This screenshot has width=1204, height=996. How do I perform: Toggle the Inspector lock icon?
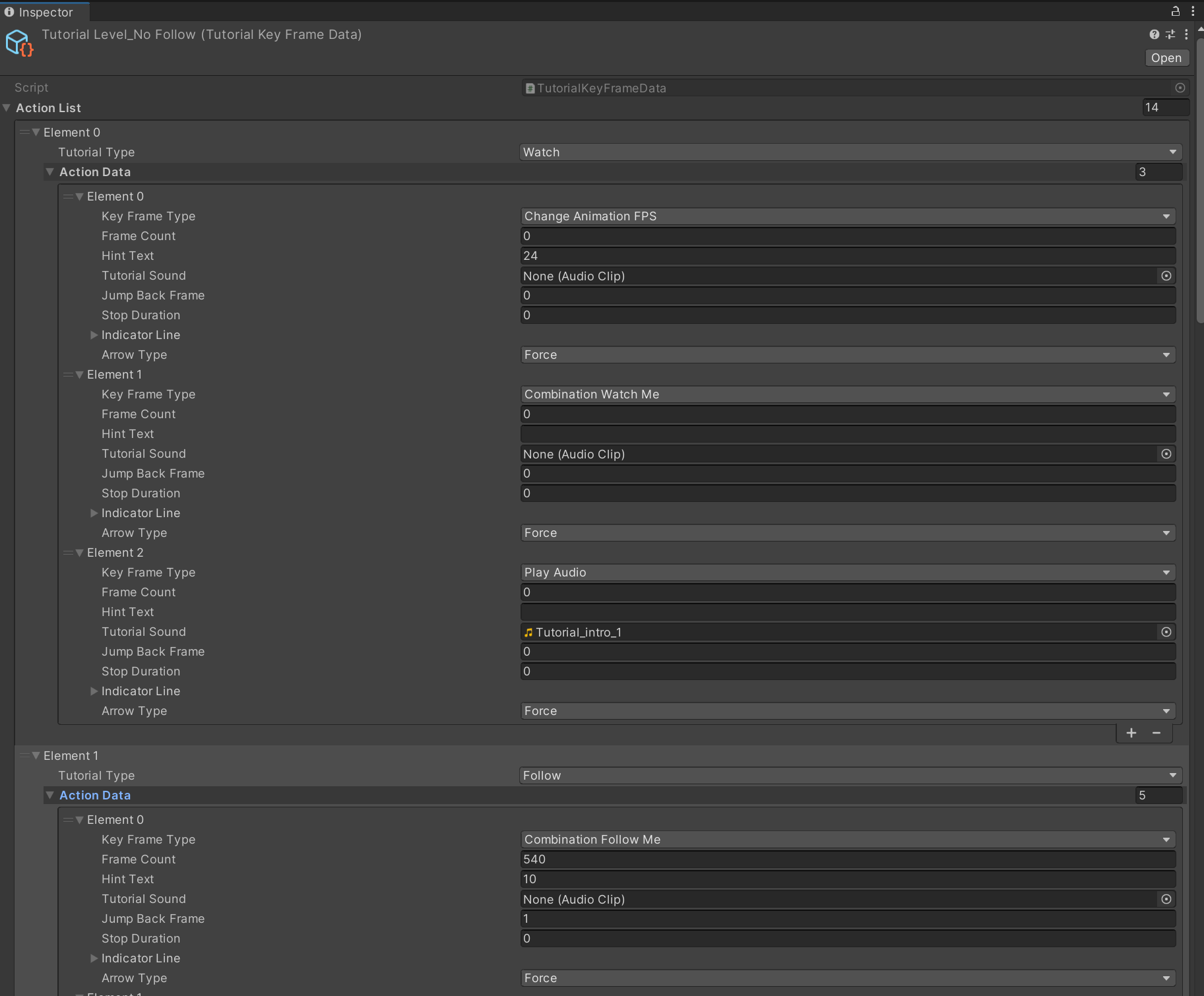click(x=1175, y=11)
